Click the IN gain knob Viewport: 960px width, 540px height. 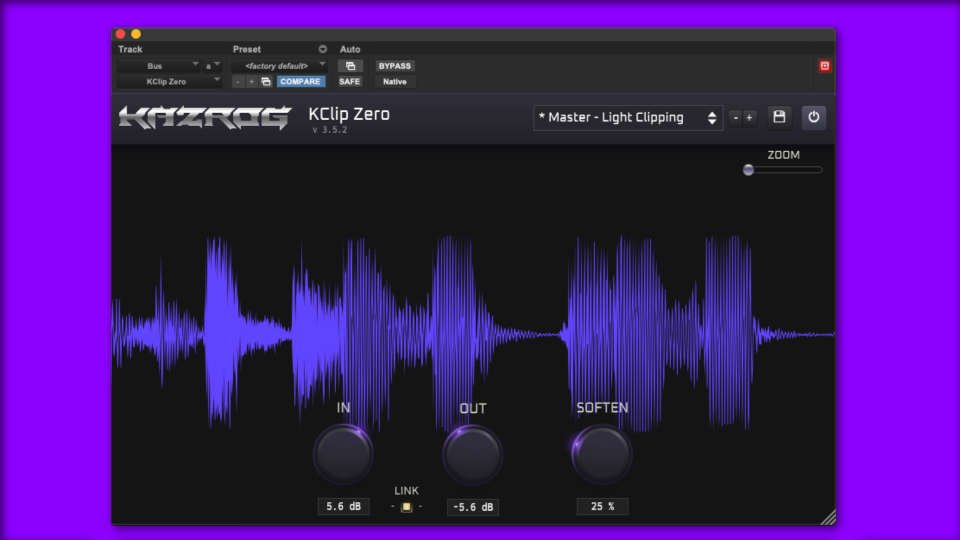pos(343,454)
